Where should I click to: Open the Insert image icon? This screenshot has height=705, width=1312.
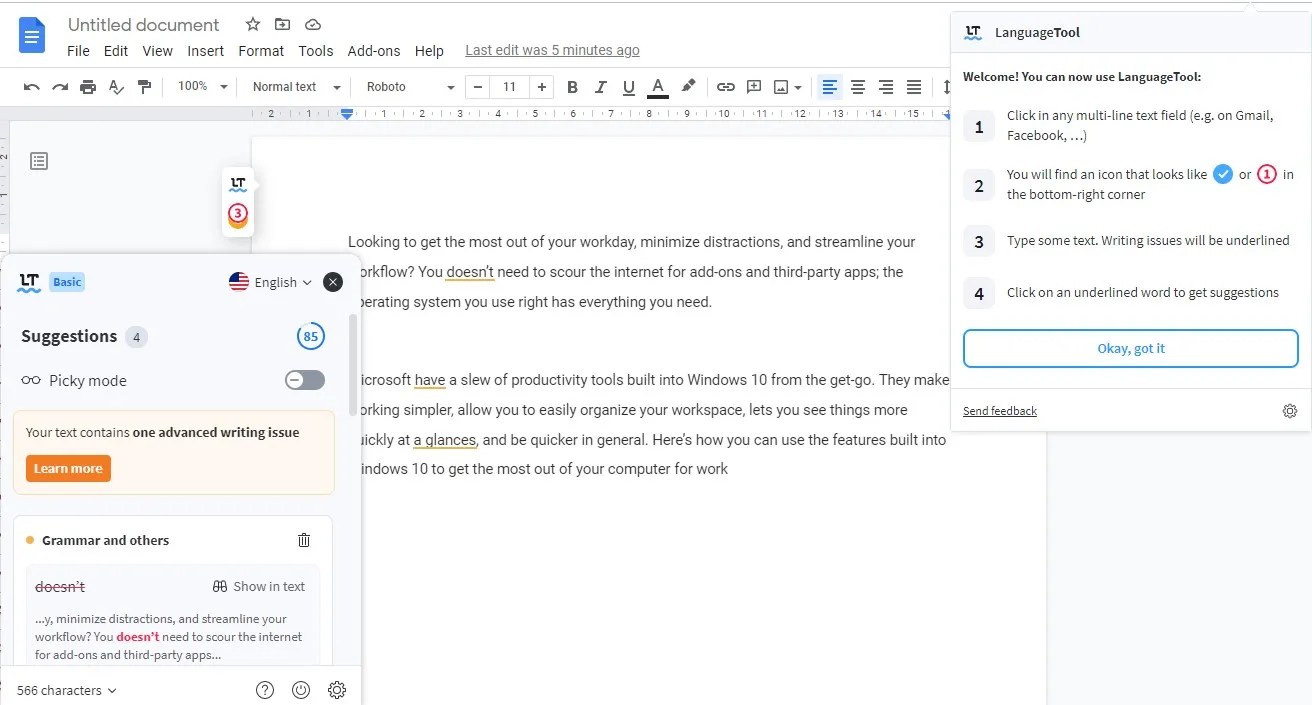click(783, 87)
